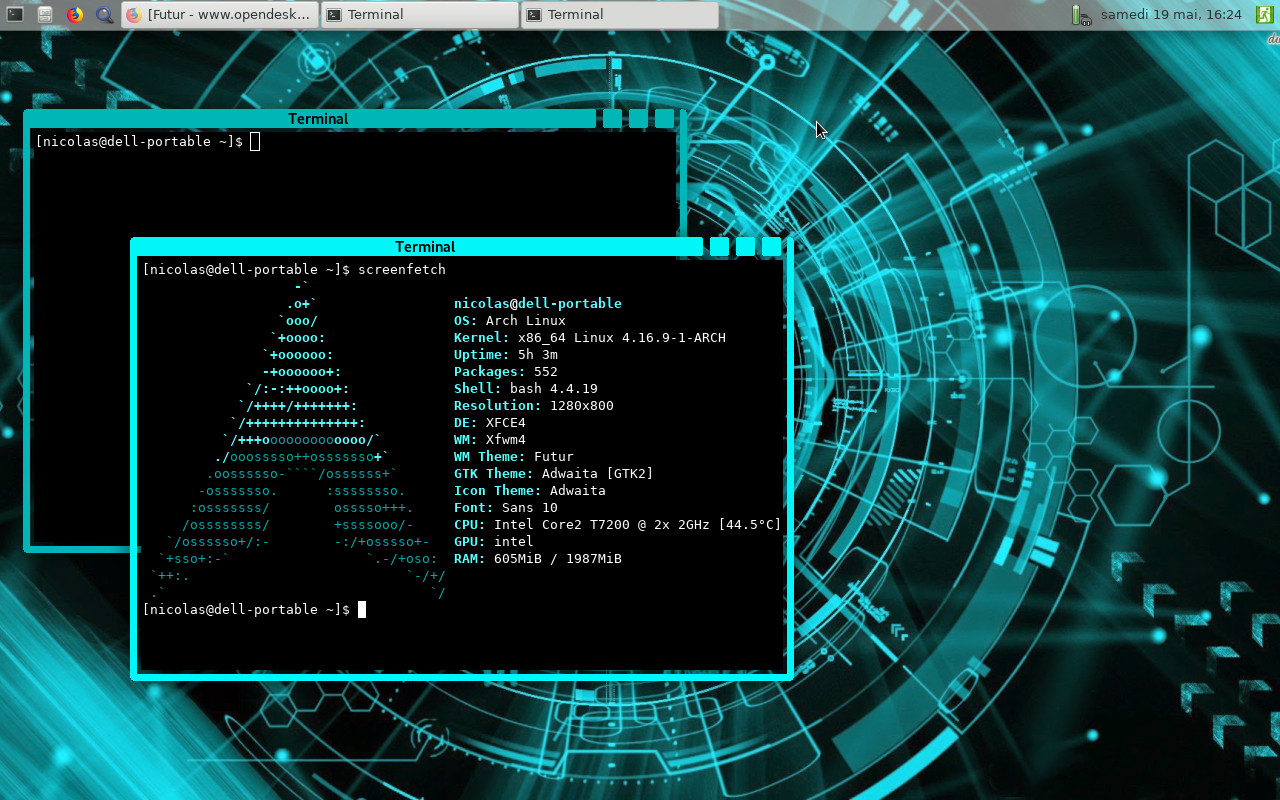The height and width of the screenshot is (800, 1280).
Task: Click the empty prompt line below the screenfetch output
Action: click(x=254, y=609)
